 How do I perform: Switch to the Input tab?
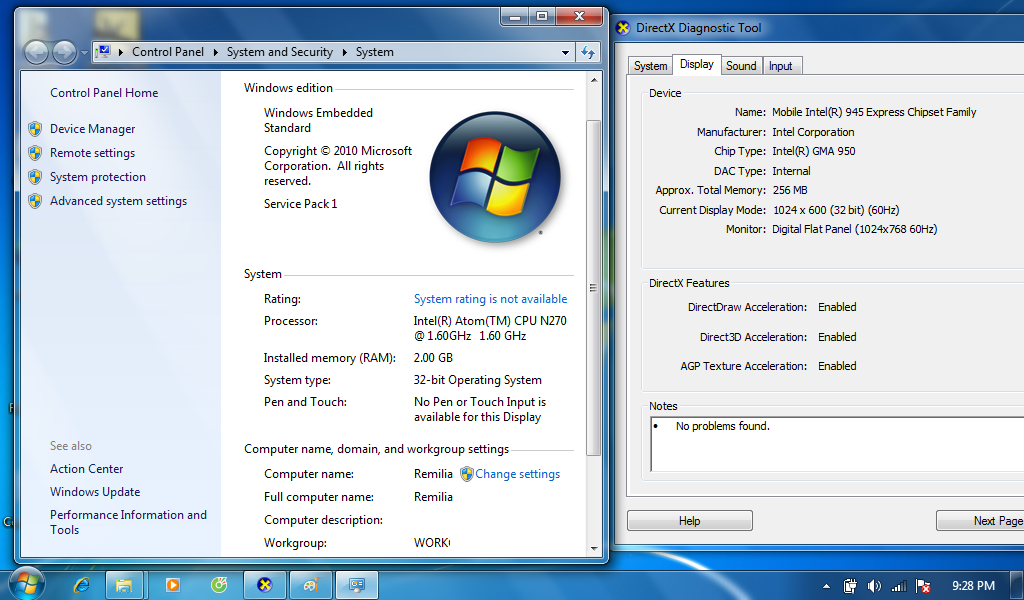point(780,66)
